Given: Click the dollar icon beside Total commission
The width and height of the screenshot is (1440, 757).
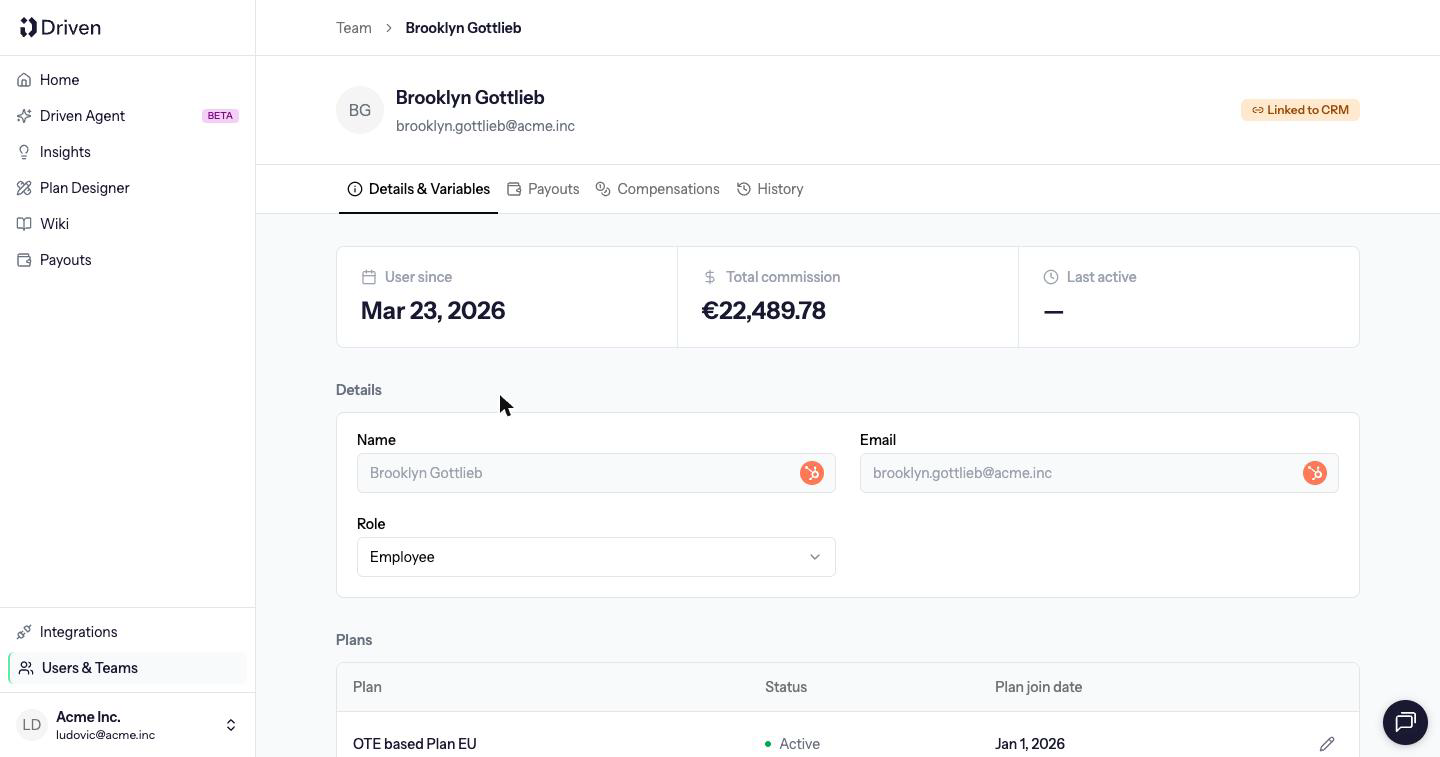Looking at the screenshot, I should click(x=710, y=277).
